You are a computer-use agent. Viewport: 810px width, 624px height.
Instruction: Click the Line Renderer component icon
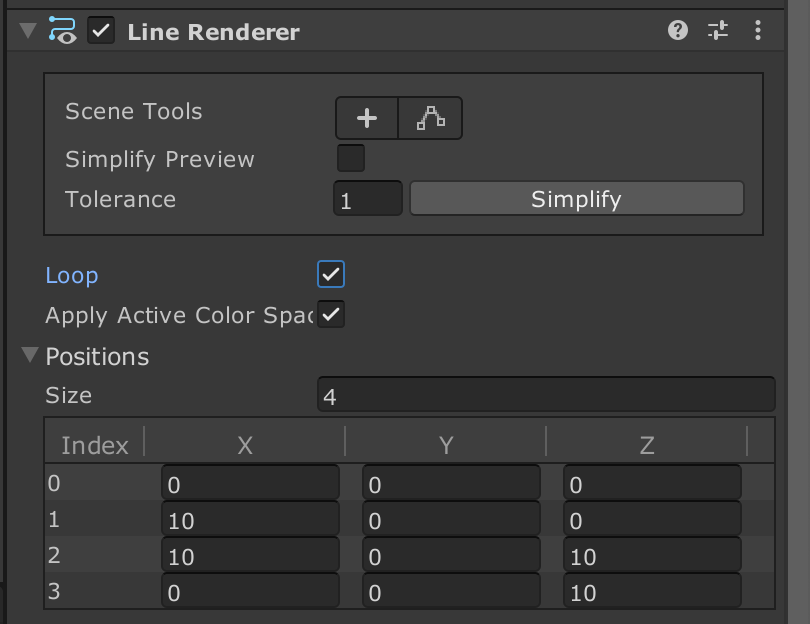(x=63, y=30)
